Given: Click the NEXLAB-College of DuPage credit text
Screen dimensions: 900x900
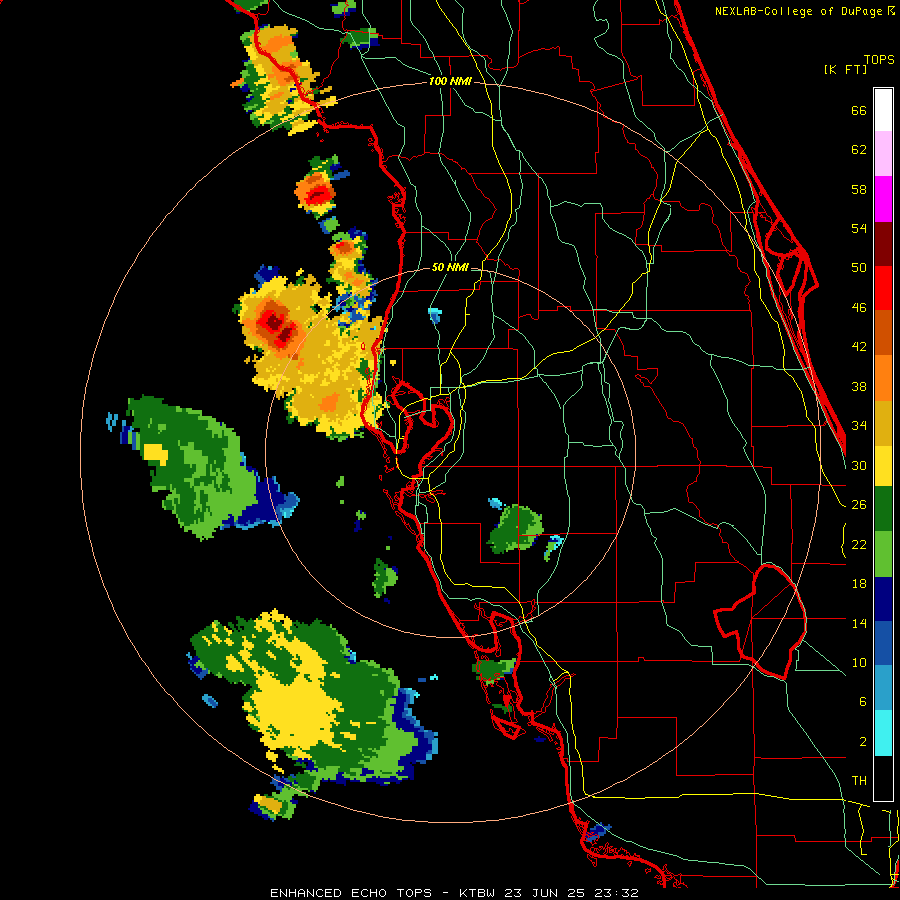Looking at the screenshot, I should click(805, 11).
